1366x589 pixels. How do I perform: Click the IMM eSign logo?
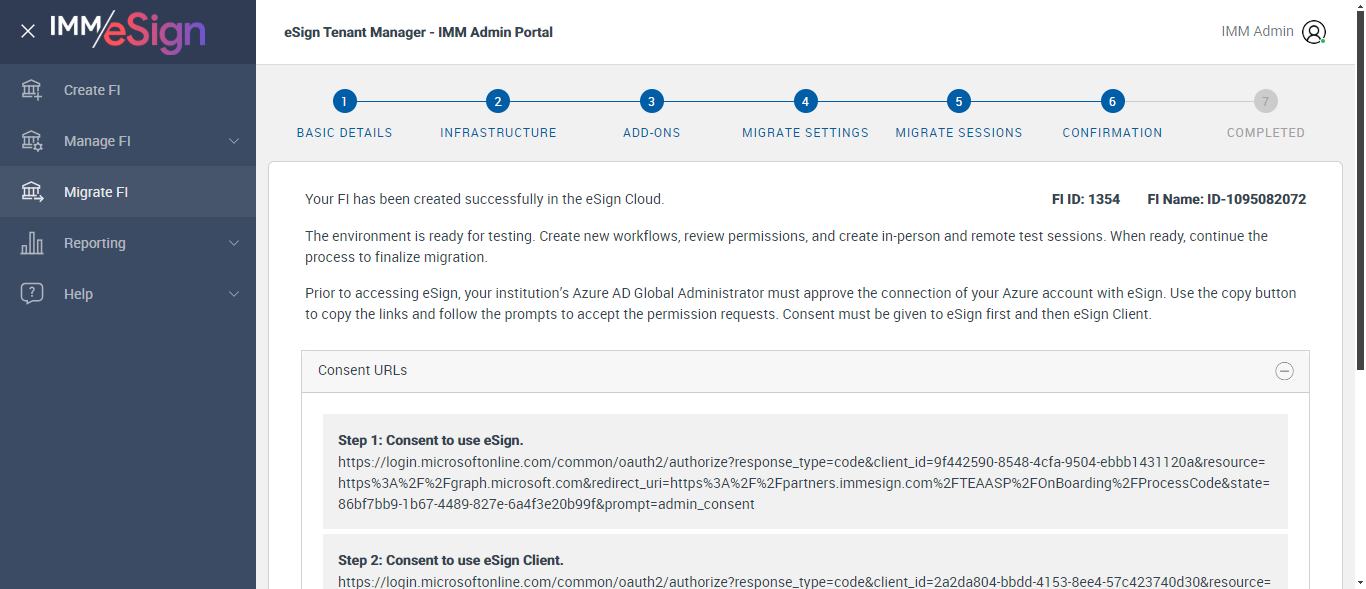point(128,31)
